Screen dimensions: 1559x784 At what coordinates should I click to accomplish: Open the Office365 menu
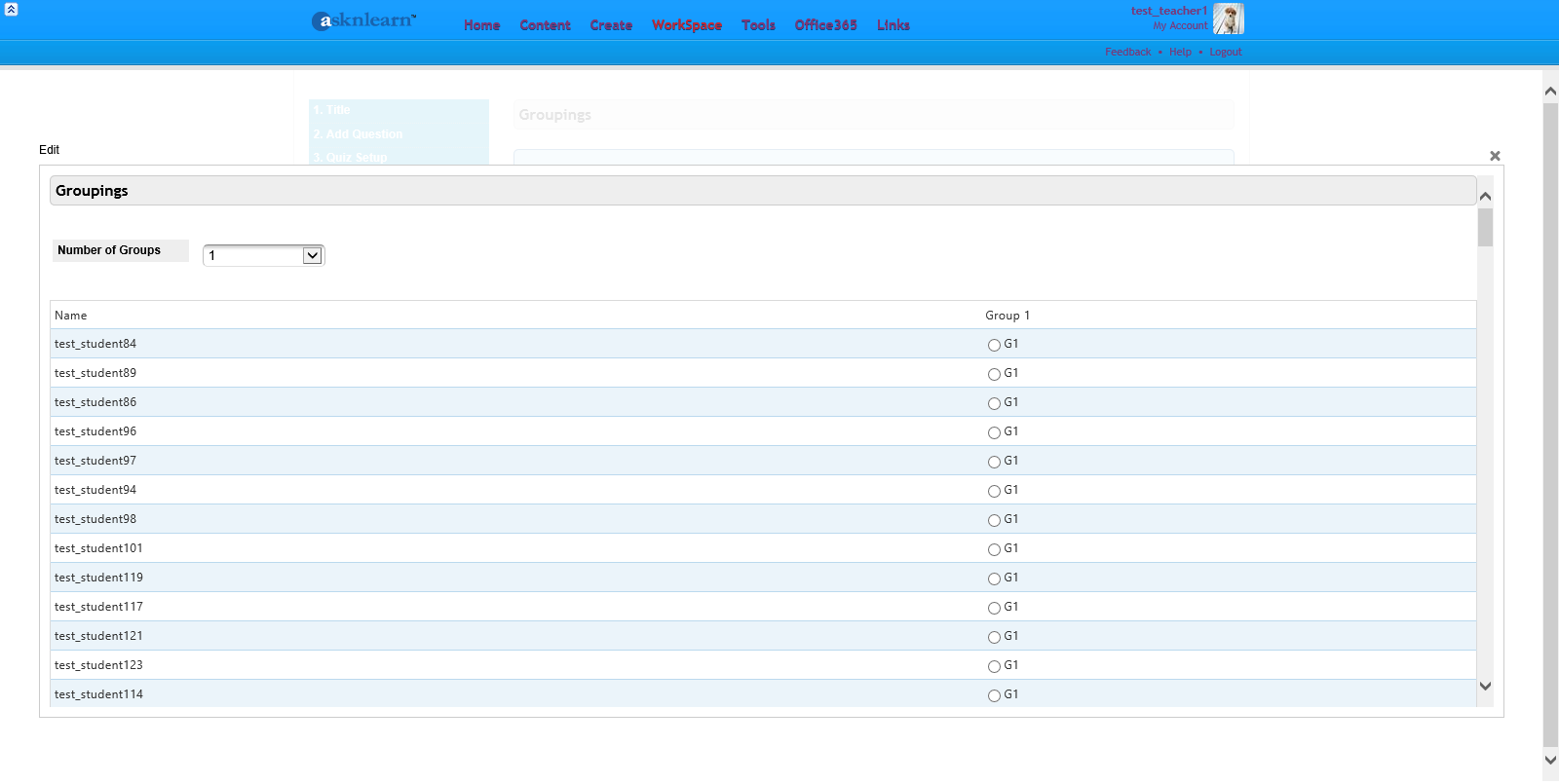[826, 25]
